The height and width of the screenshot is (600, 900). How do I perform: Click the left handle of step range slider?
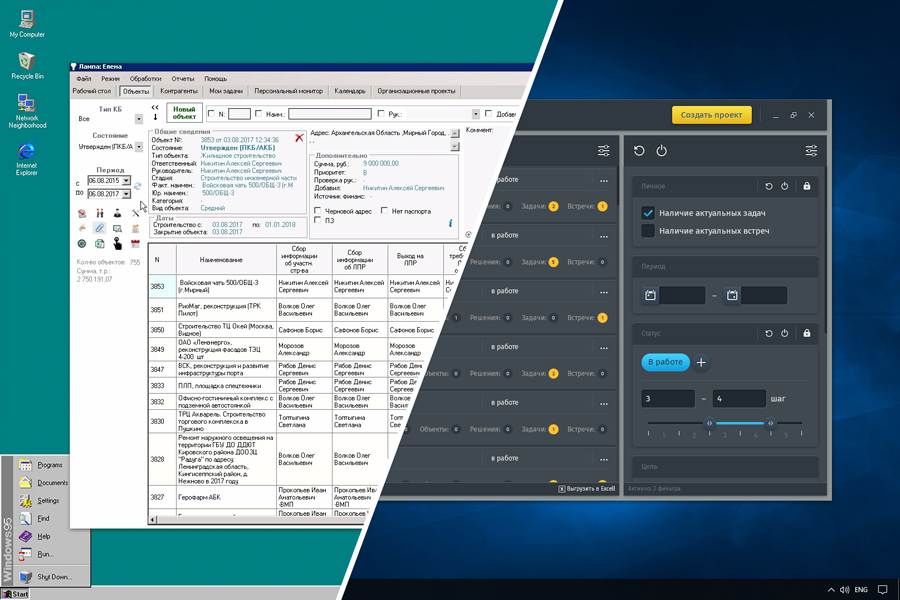pos(709,423)
